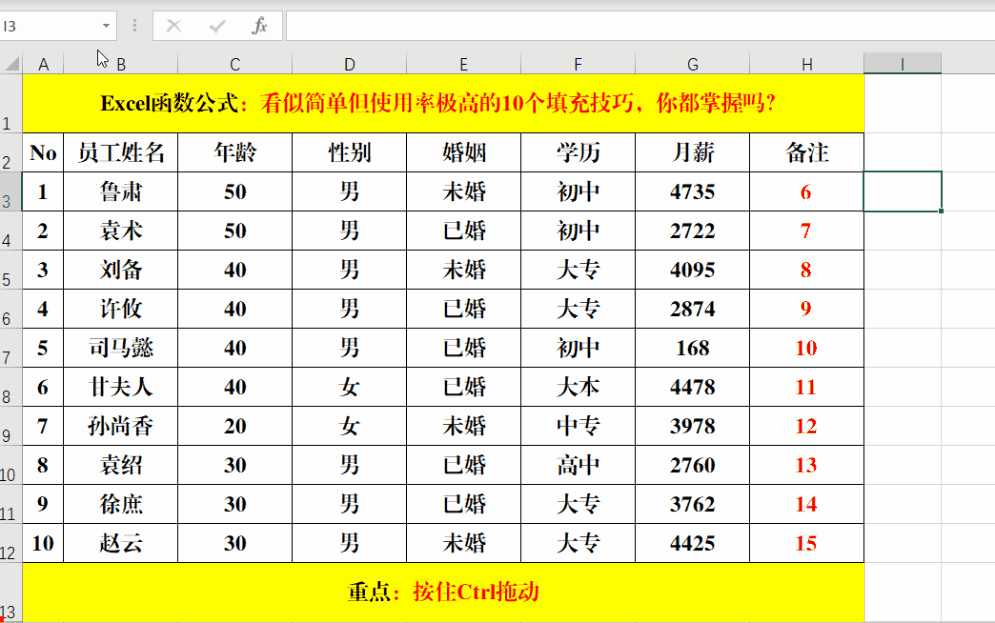Select column H header

point(807,64)
